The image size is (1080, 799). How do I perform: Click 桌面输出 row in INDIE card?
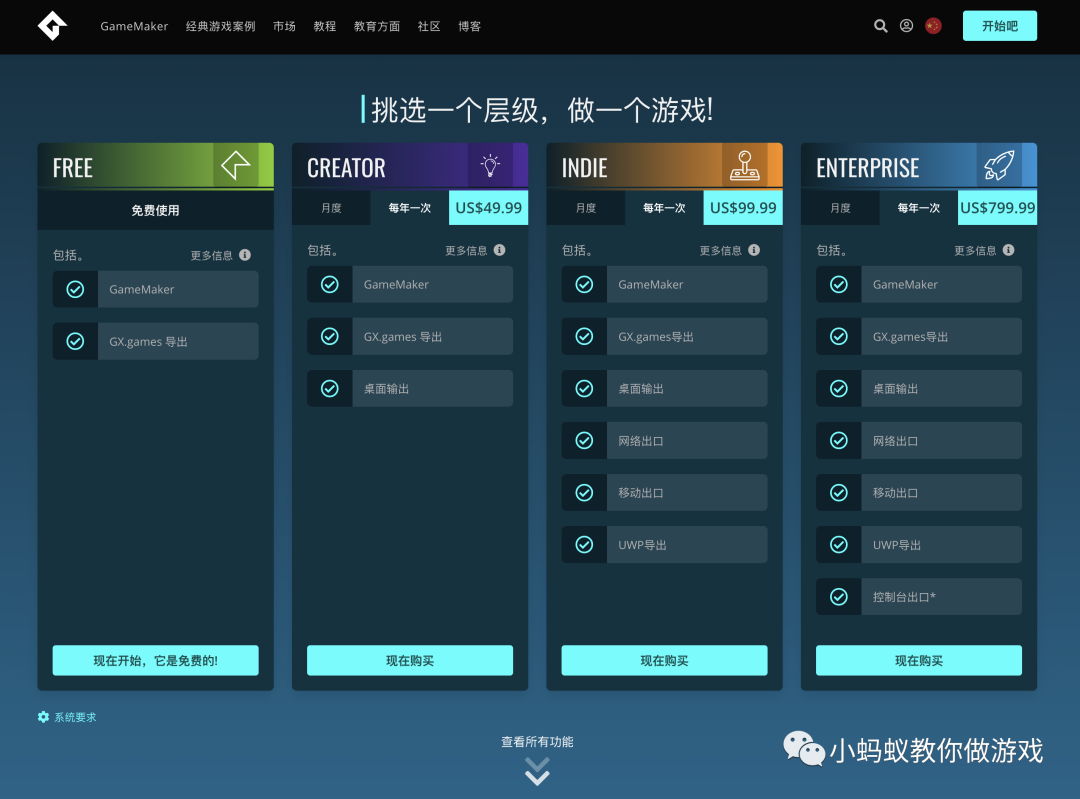click(x=664, y=388)
